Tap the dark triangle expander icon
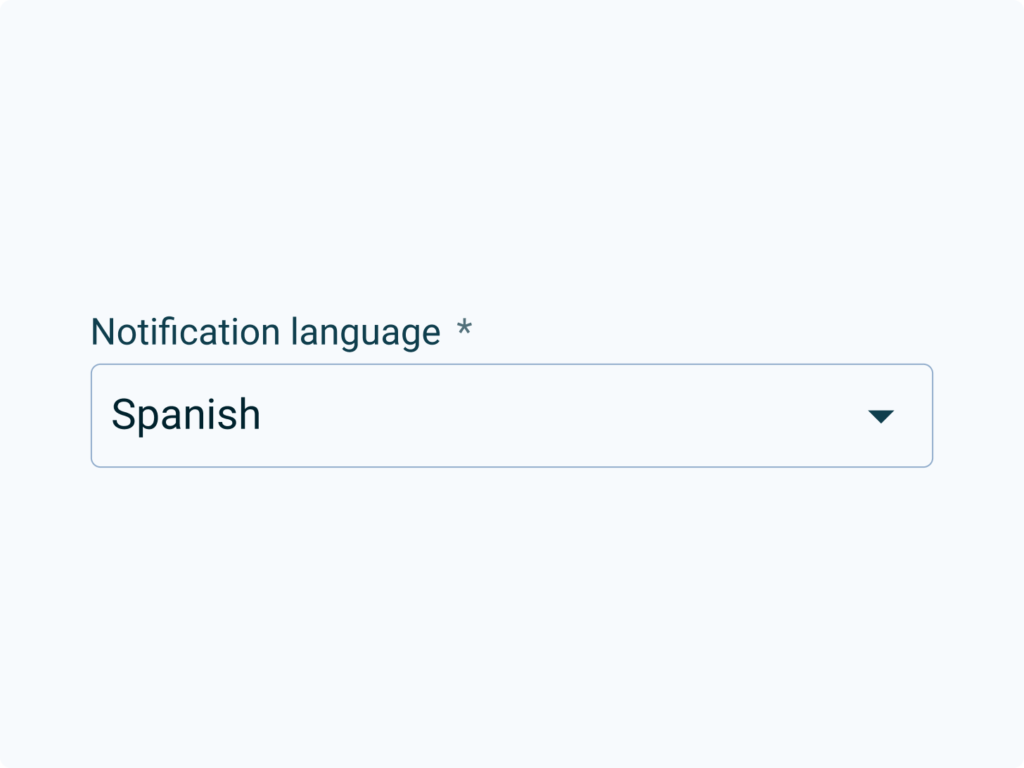Image resolution: width=1024 pixels, height=768 pixels. tap(880, 416)
